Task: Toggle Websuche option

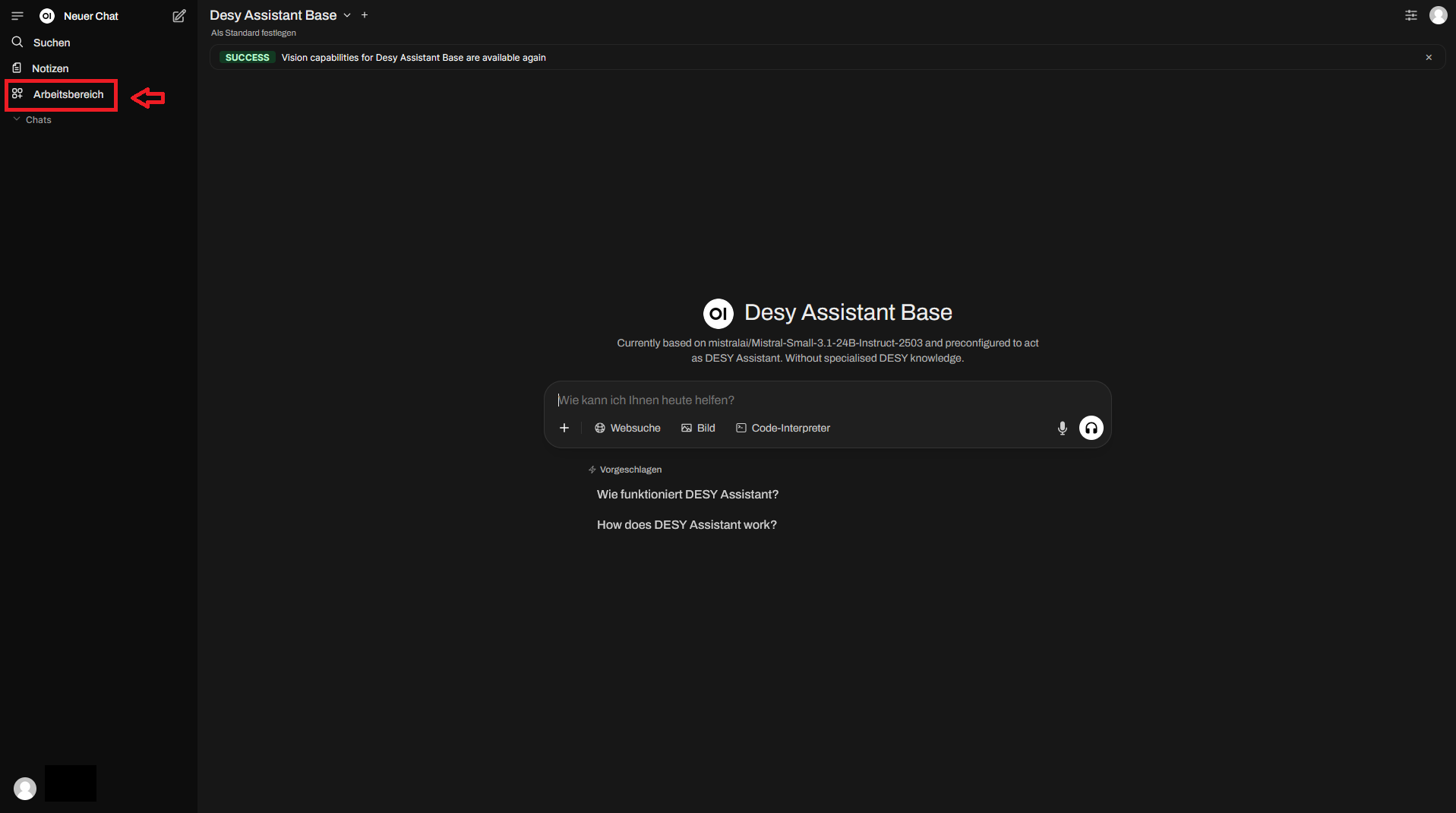Action: click(627, 429)
